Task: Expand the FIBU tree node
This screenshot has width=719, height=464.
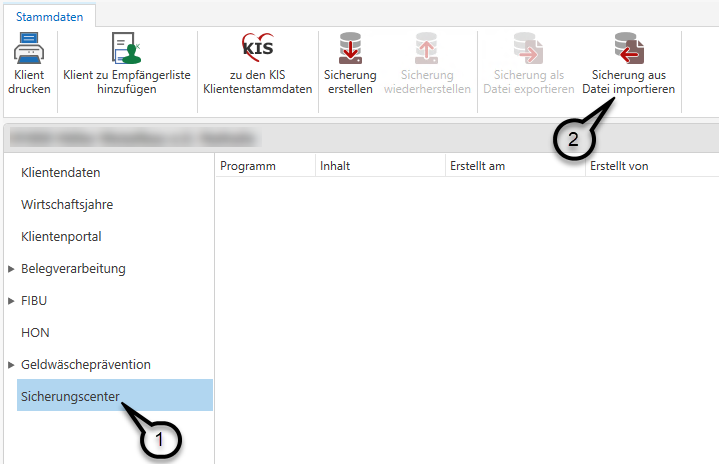Action: click(x=11, y=301)
